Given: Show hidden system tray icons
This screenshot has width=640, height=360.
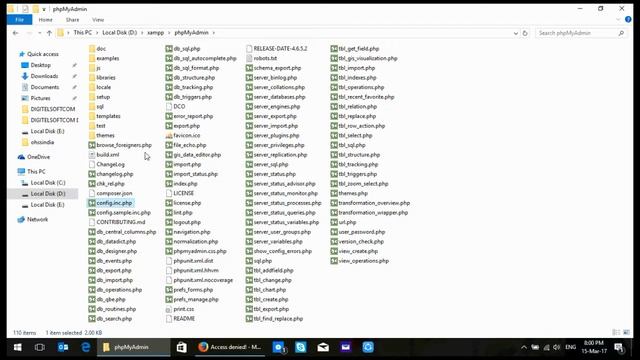Looking at the screenshot, I should (x=524, y=347).
